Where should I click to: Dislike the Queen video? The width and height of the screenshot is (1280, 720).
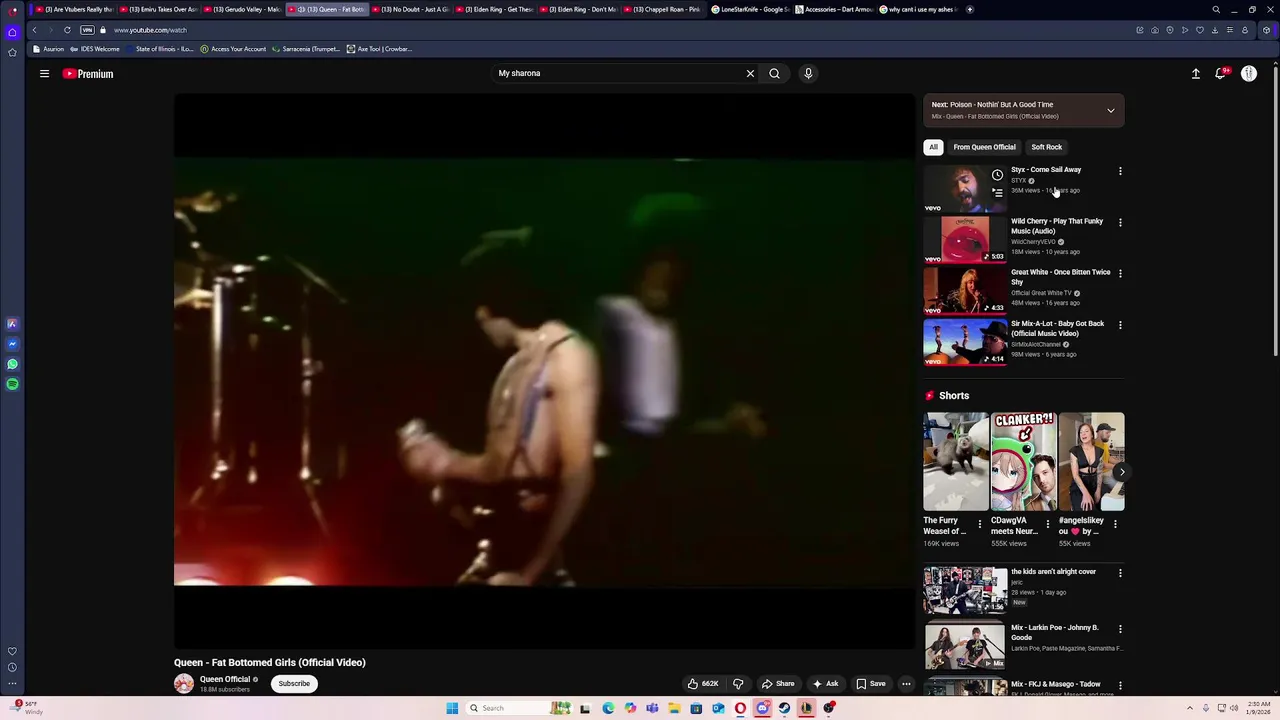(738, 684)
